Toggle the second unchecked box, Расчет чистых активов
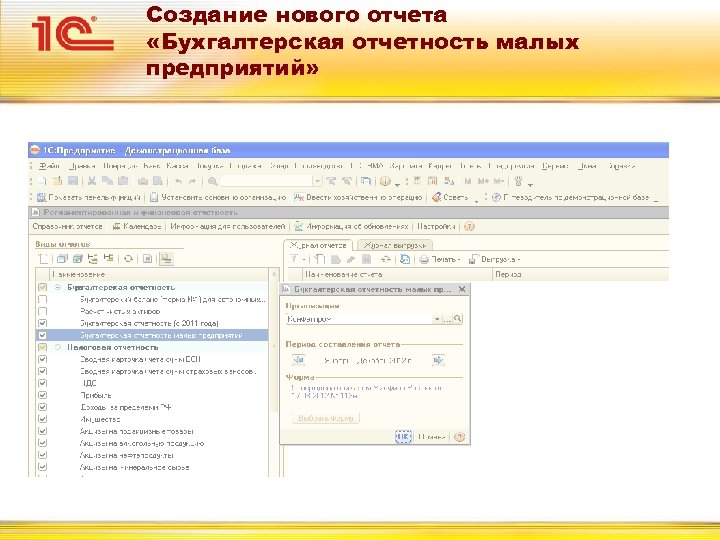 42,311
